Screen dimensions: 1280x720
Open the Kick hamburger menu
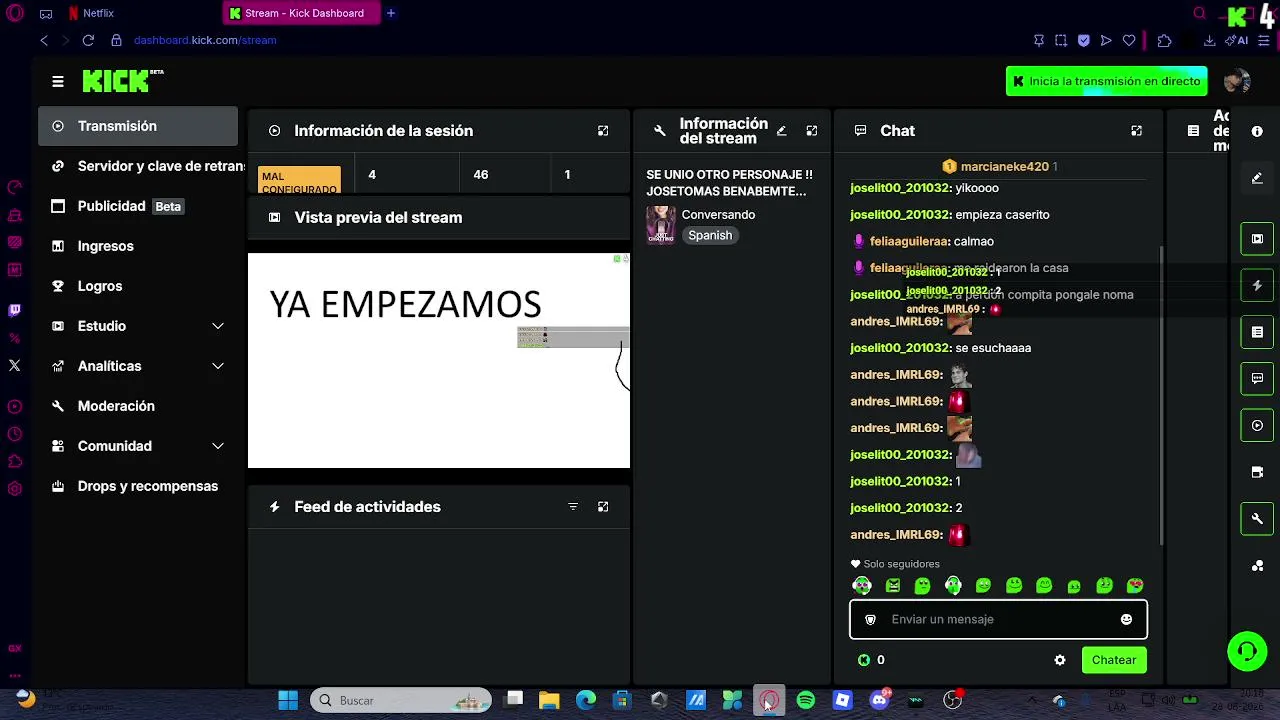coord(58,81)
